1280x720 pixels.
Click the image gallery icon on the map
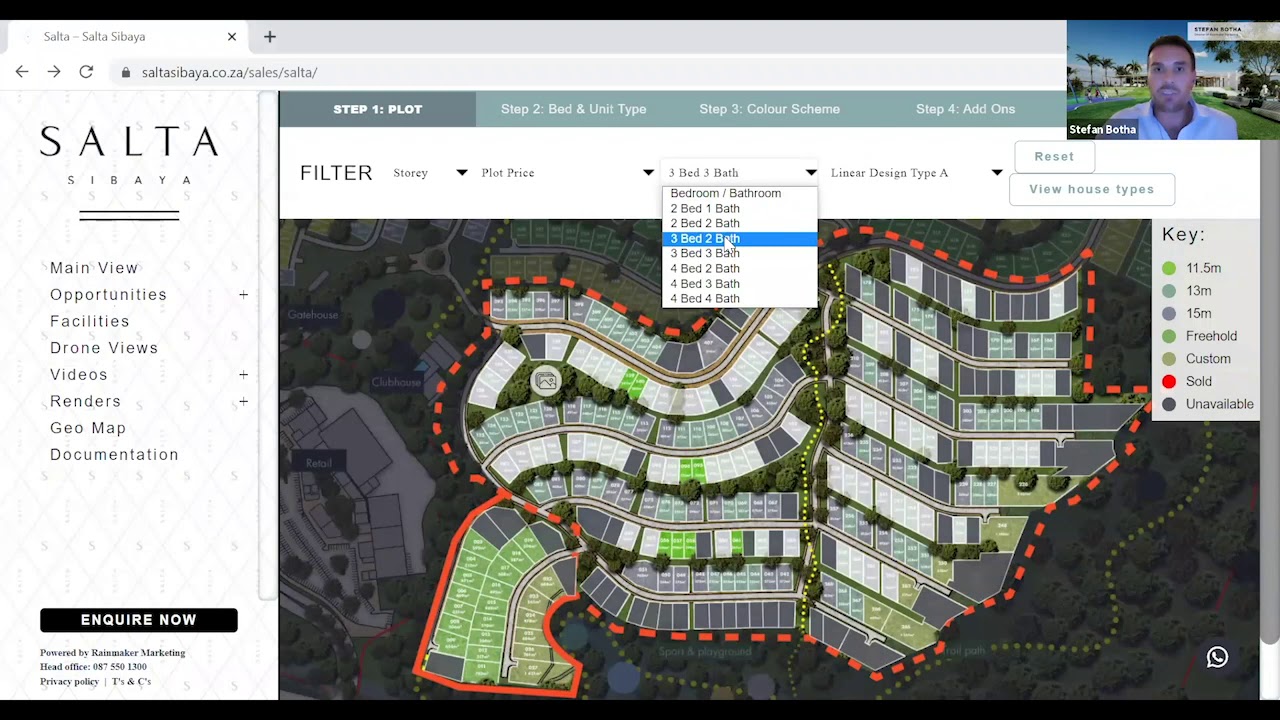coord(546,381)
